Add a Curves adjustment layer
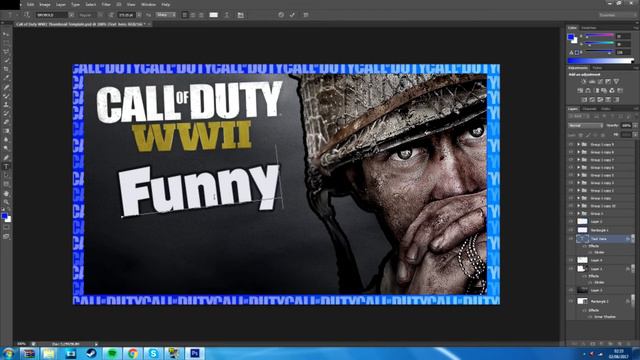The height and width of the screenshot is (360, 640). click(x=600, y=82)
